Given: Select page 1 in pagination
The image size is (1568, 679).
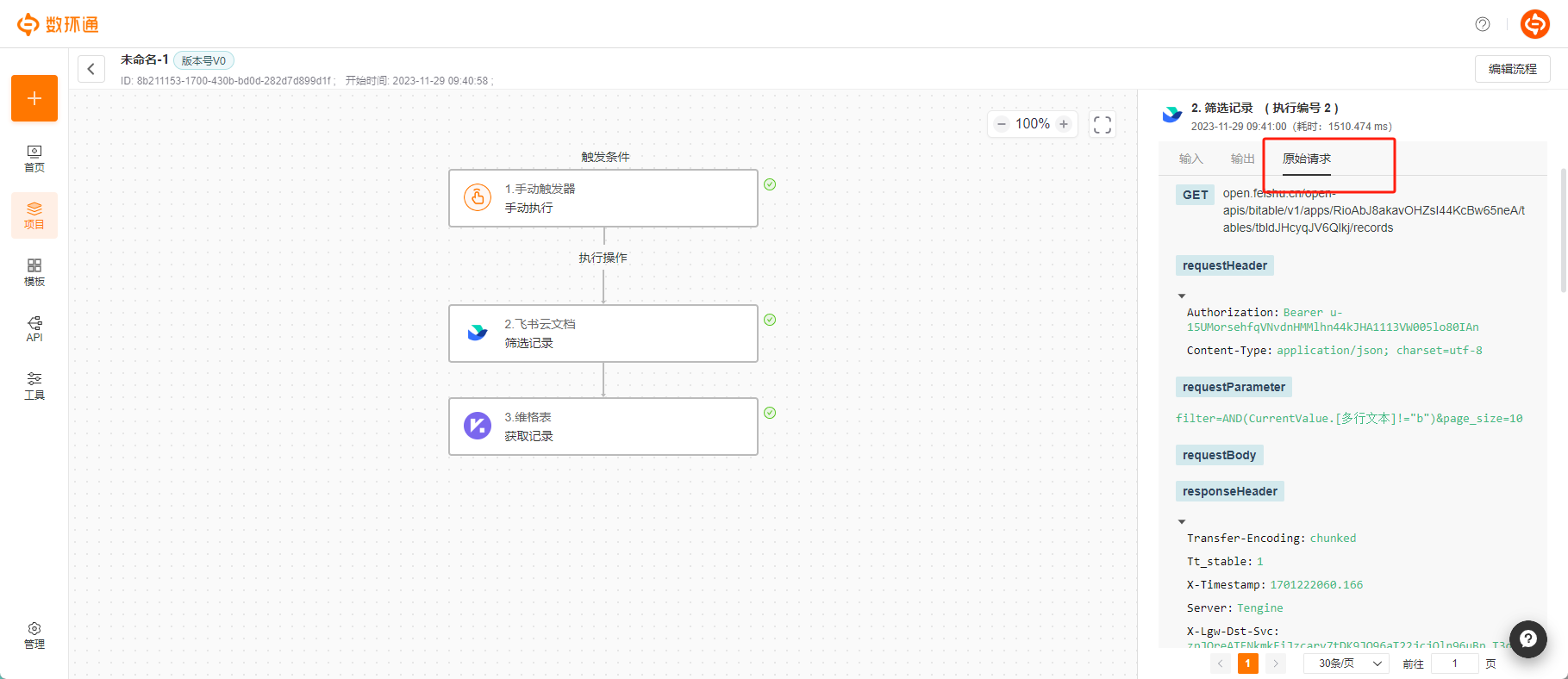Looking at the screenshot, I should 1248,663.
